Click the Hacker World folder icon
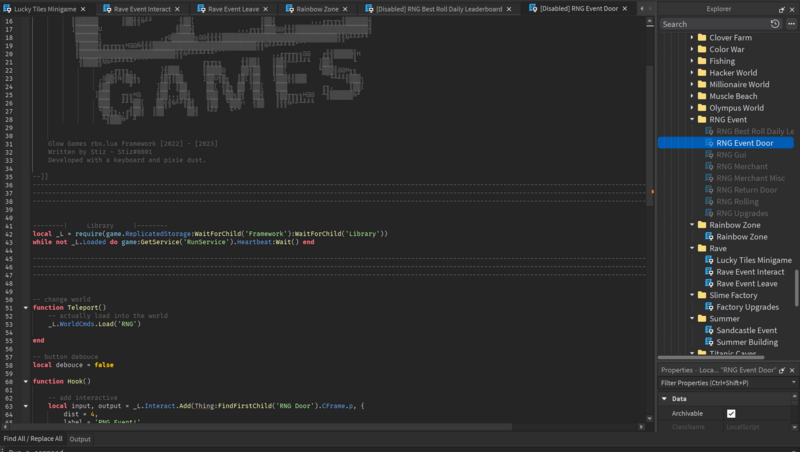Image resolution: width=800 pixels, height=452 pixels. (x=700, y=73)
